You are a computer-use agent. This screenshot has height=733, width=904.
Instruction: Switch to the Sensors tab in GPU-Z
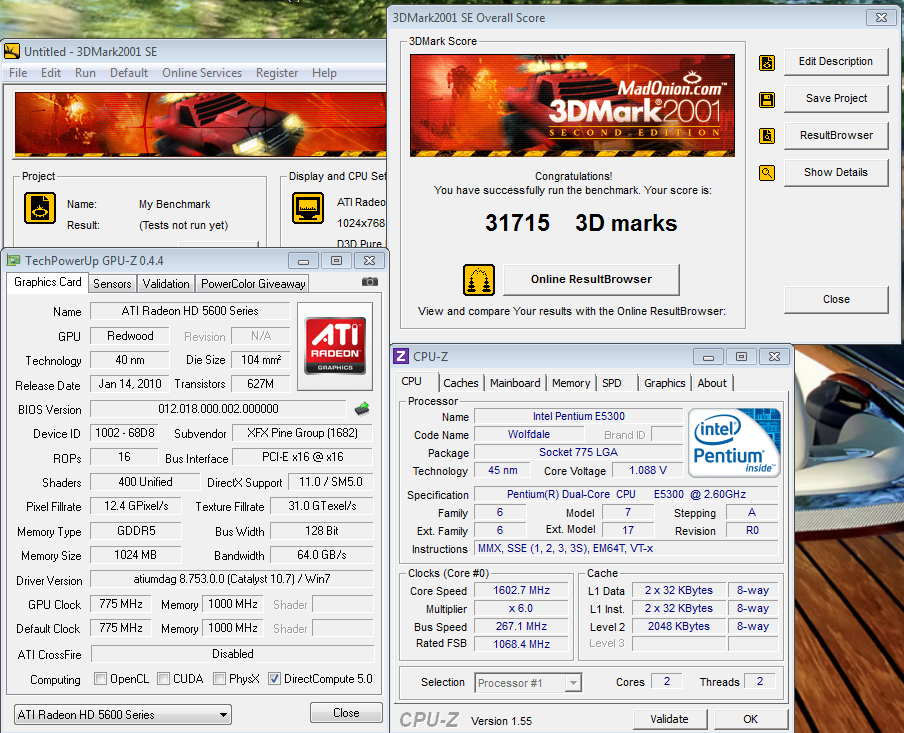coord(112,284)
